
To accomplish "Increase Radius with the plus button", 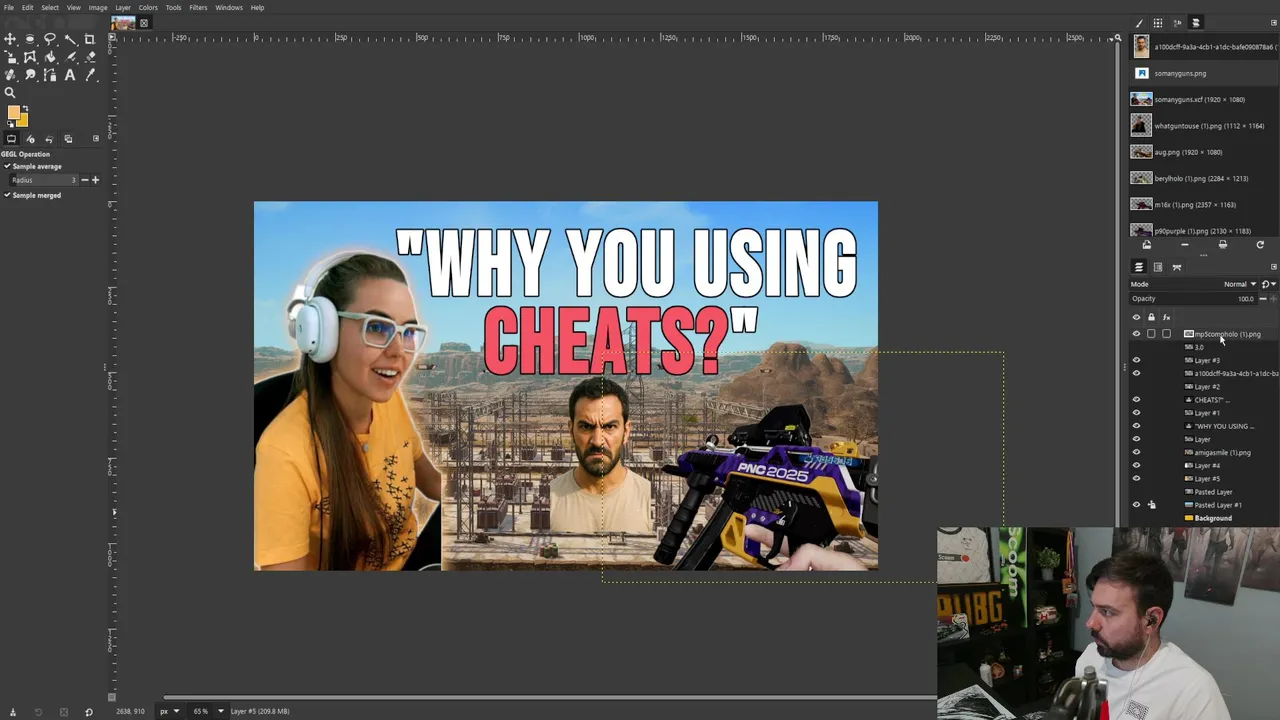I will click(95, 180).
